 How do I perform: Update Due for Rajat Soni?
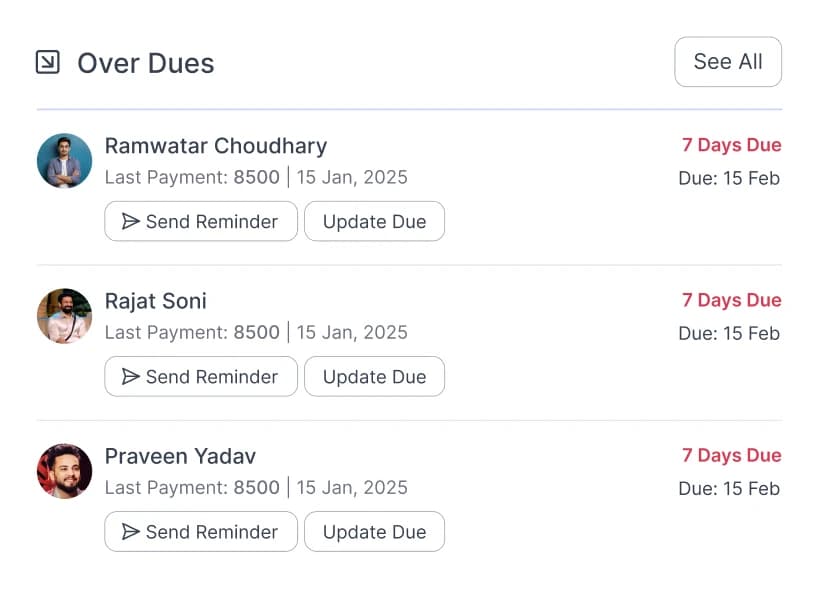[x=374, y=376]
